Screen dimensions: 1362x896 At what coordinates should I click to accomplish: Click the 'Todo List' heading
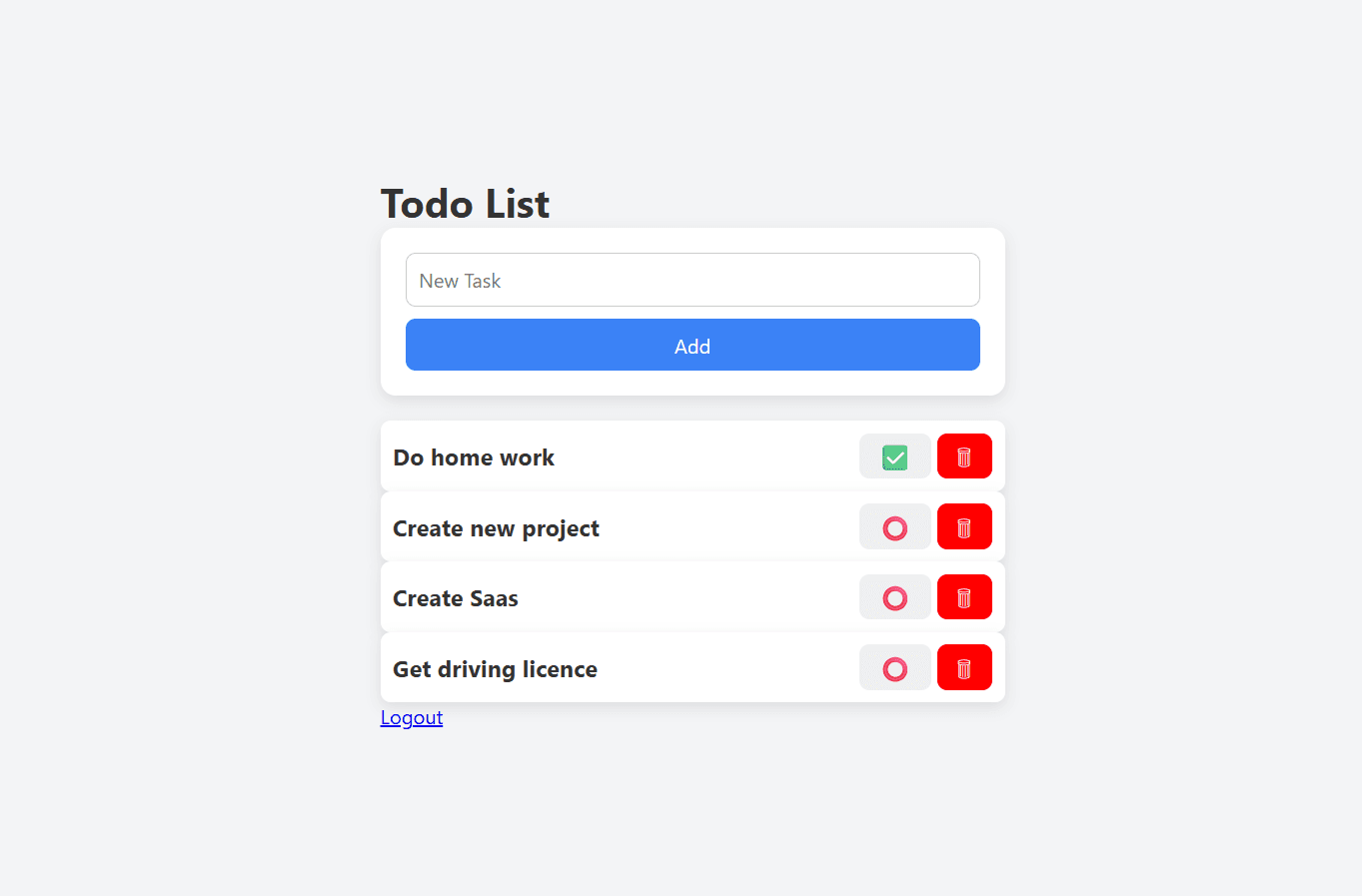tap(464, 204)
